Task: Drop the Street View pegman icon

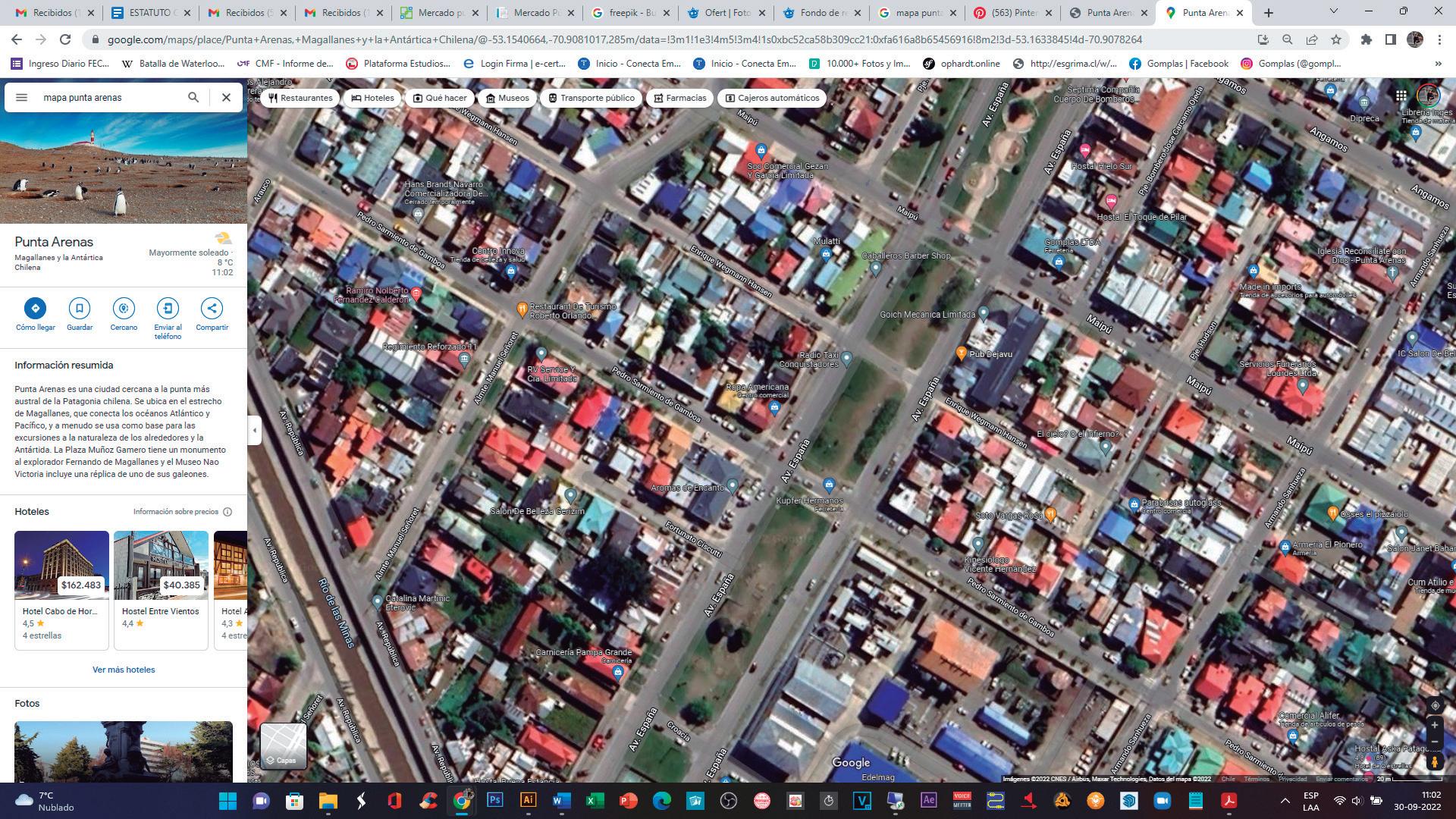Action: (x=1434, y=761)
